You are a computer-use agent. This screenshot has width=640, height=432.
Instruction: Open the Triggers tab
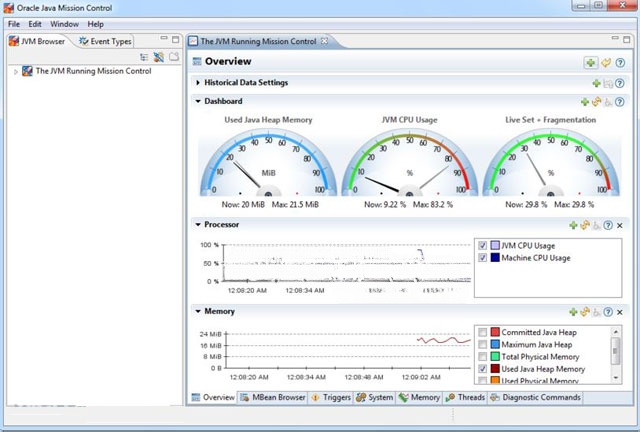pyautogui.click(x=331, y=397)
